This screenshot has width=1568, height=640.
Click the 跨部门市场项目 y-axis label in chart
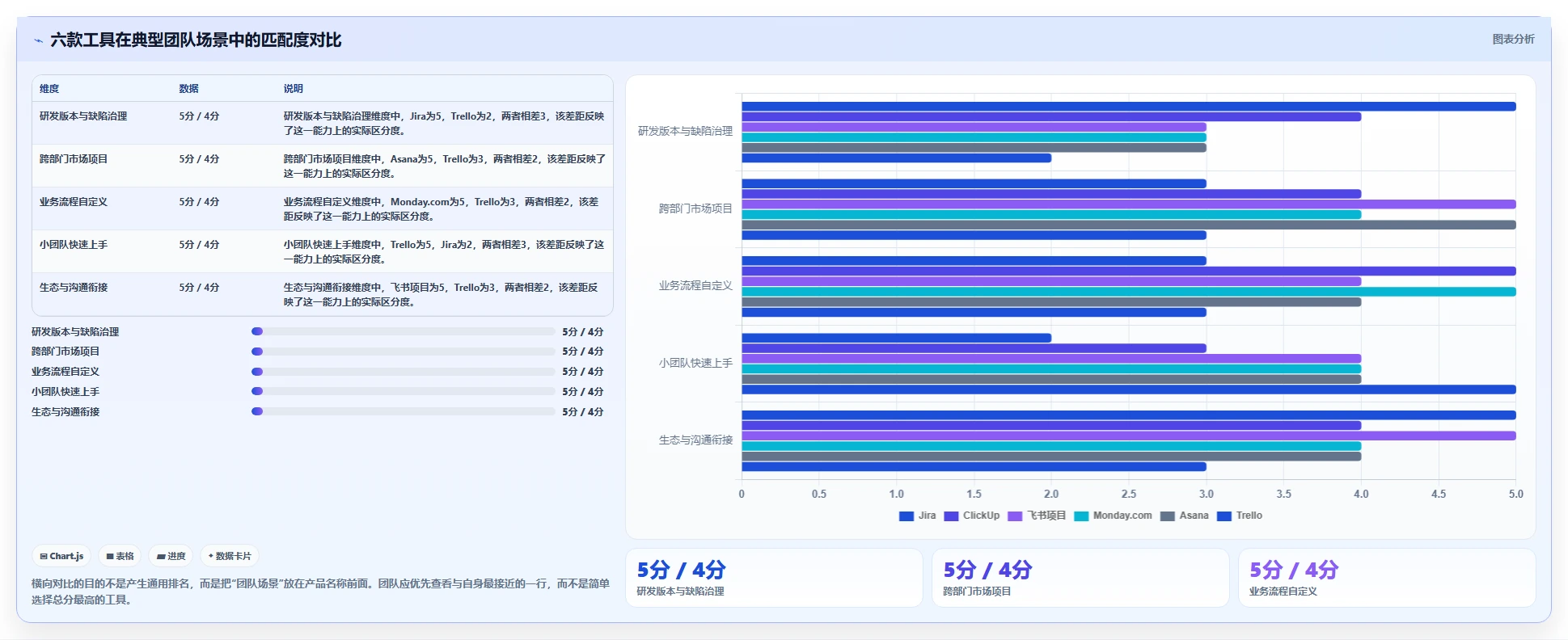tap(695, 208)
